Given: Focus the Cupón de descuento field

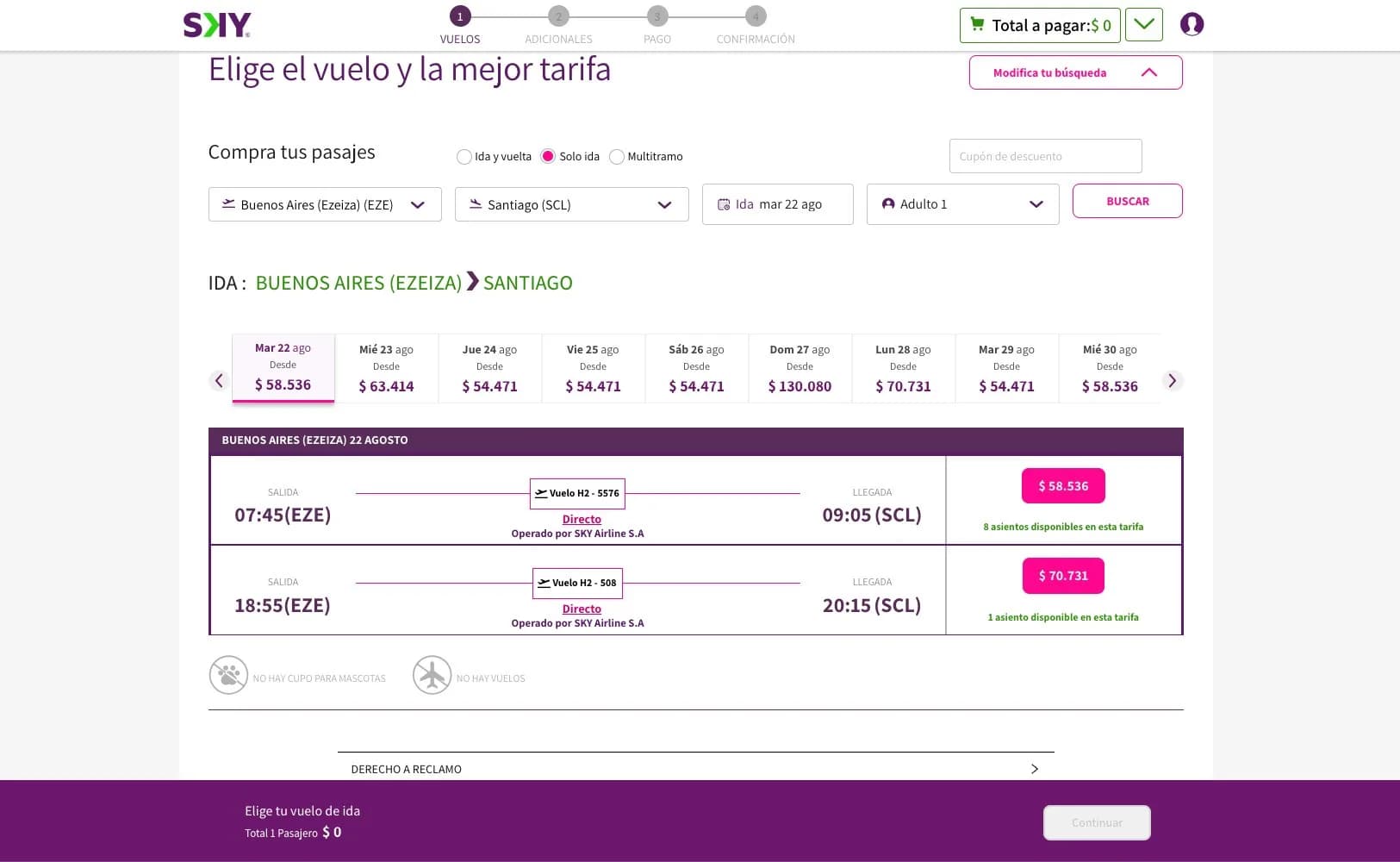Looking at the screenshot, I should [x=1045, y=156].
